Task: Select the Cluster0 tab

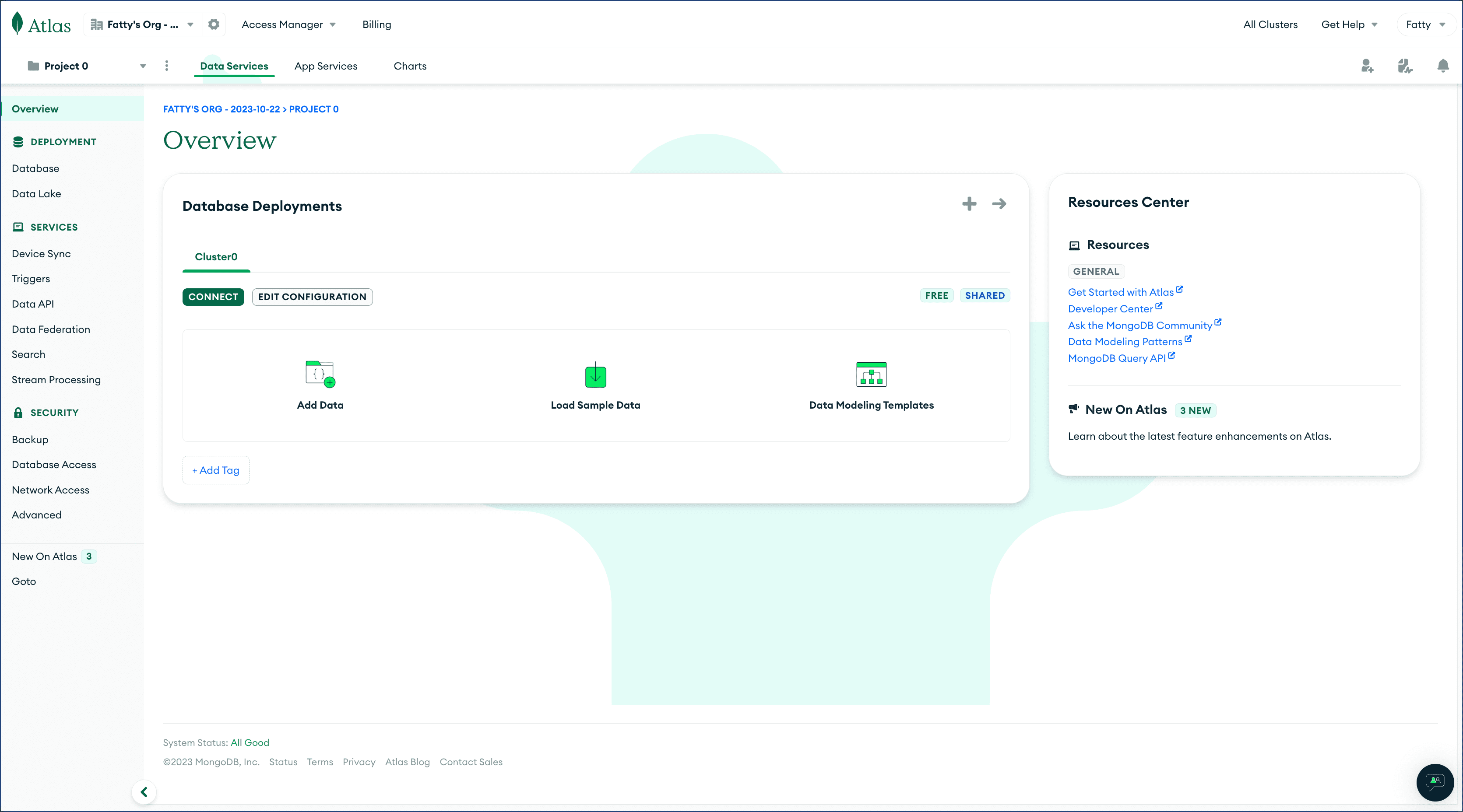Action: pos(216,256)
